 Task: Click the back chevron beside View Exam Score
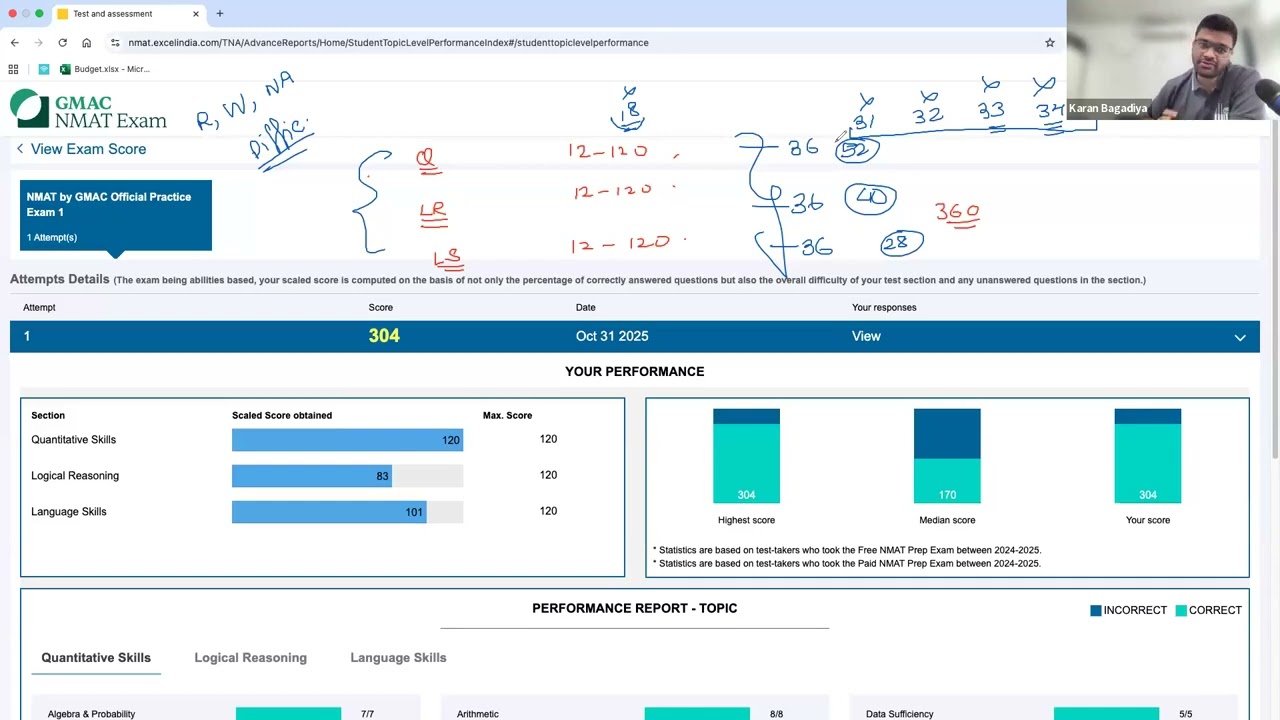[x=19, y=148]
